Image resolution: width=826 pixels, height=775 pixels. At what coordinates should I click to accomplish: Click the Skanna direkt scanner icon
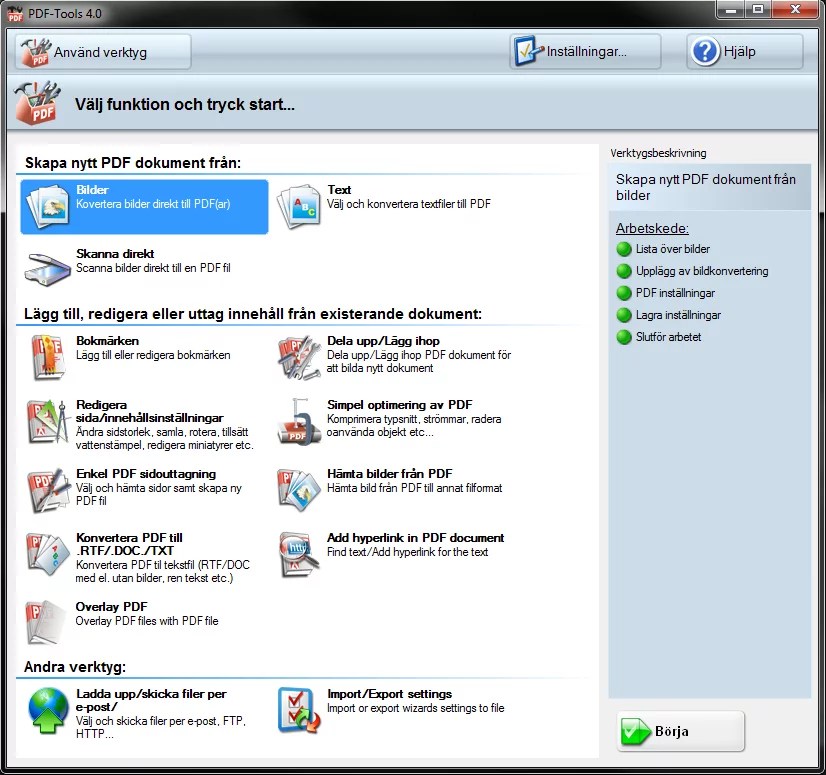47,269
